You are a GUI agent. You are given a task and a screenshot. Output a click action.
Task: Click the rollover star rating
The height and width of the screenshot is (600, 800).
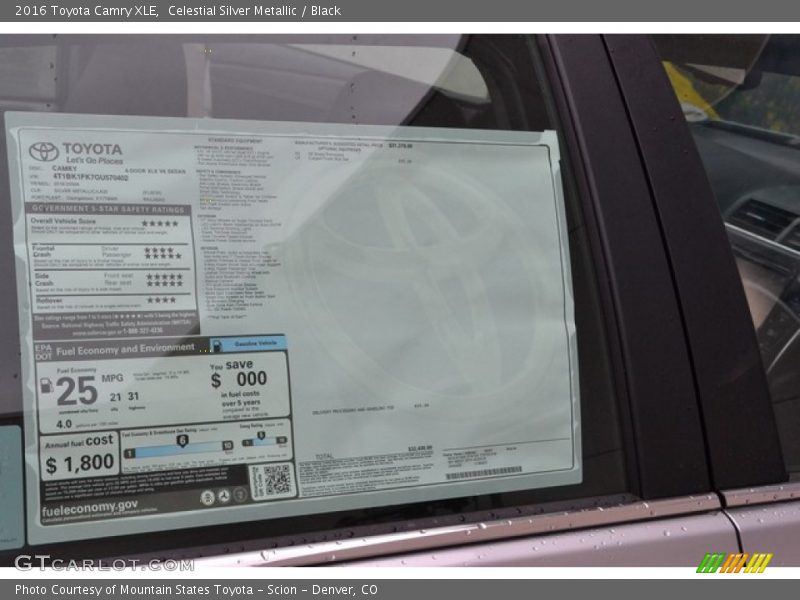click(162, 300)
